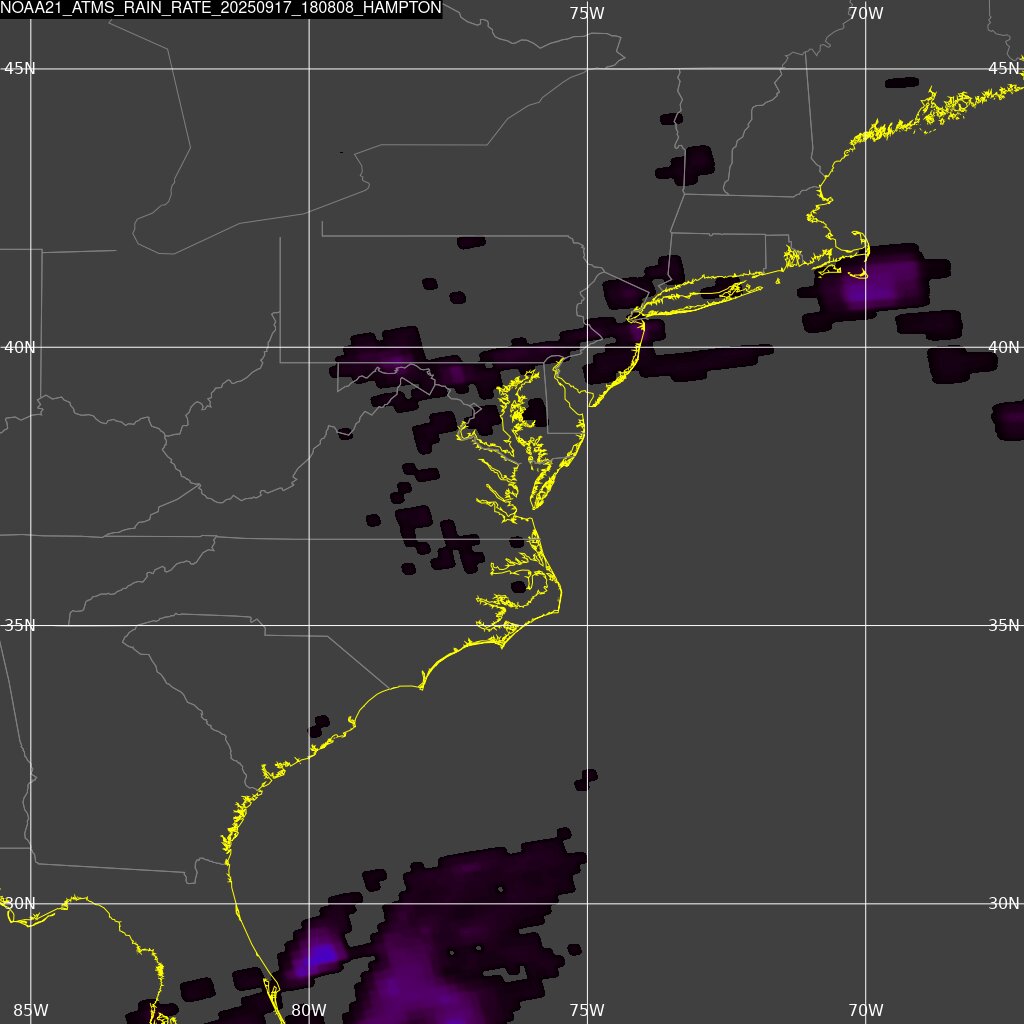The image size is (1024, 1024).
Task: Select the 45N latitude label on the left edge
Action: [20, 69]
